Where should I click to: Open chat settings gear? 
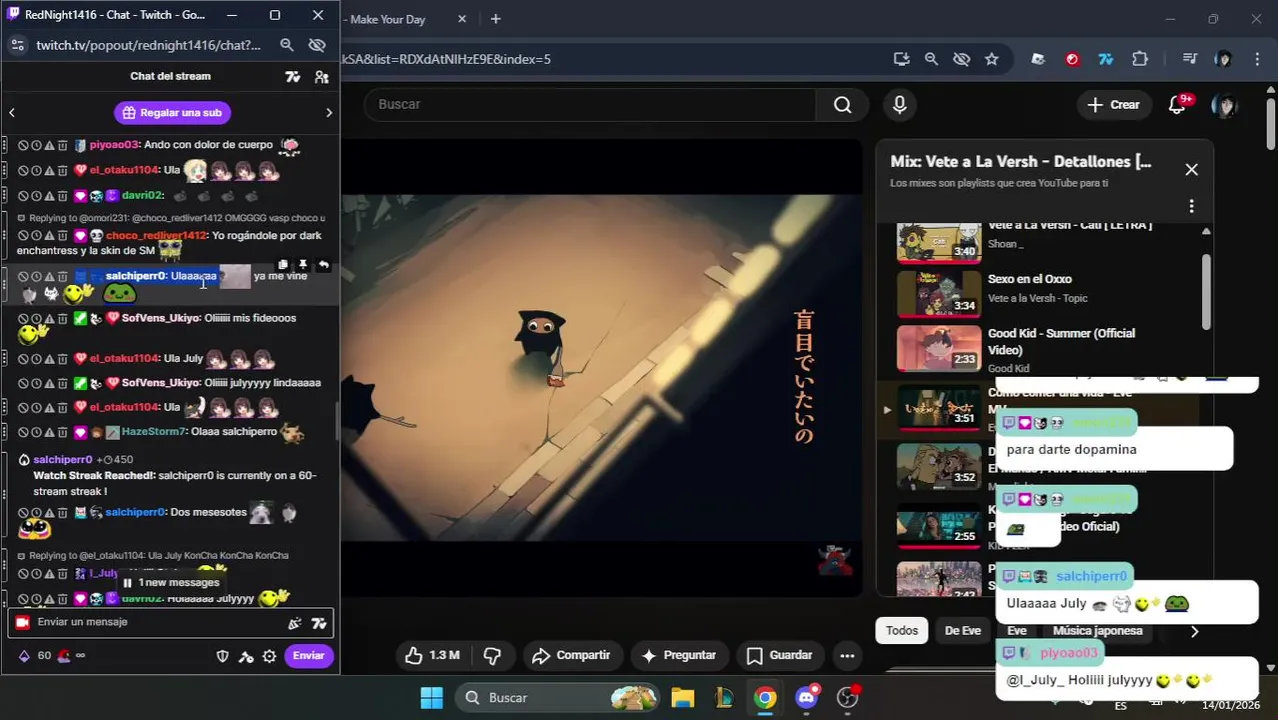point(269,656)
